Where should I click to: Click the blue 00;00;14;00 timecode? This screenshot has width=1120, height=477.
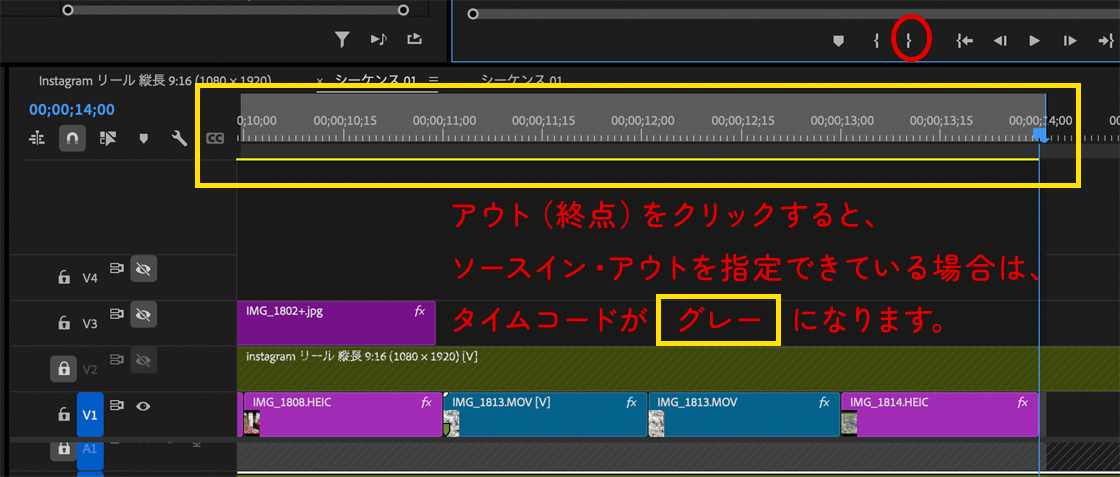(72, 110)
